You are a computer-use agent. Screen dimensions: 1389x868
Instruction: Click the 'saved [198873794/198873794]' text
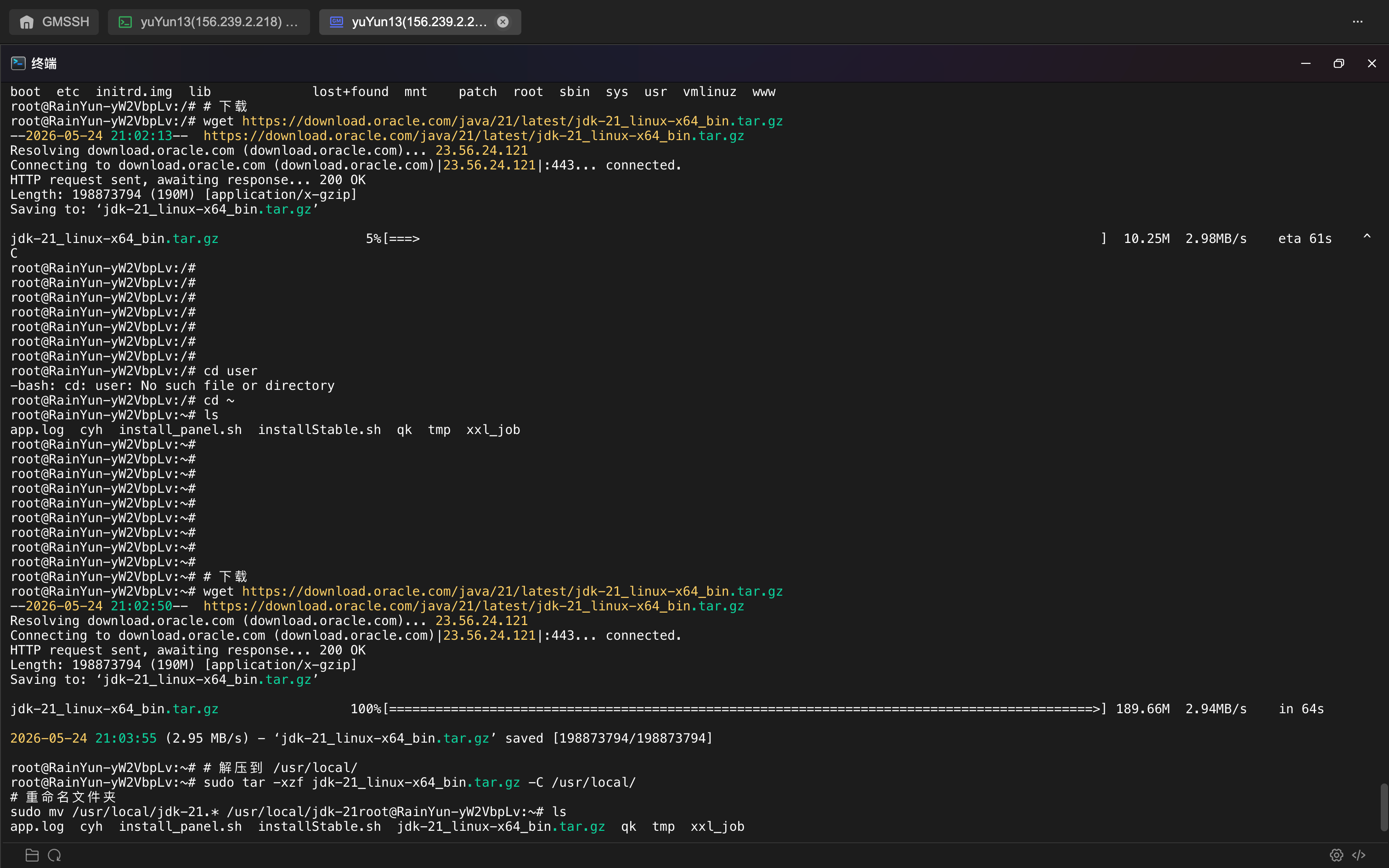(609, 738)
